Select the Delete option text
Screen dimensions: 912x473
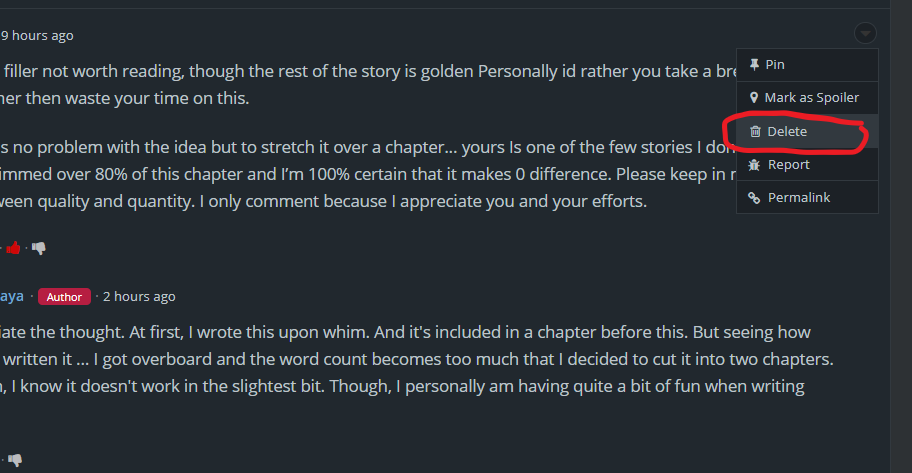pos(787,131)
